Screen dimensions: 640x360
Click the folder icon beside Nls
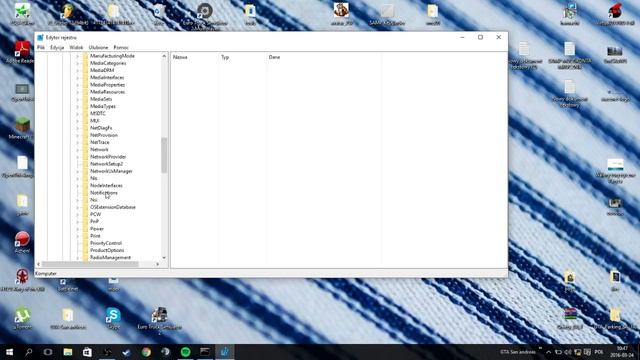pos(85,178)
